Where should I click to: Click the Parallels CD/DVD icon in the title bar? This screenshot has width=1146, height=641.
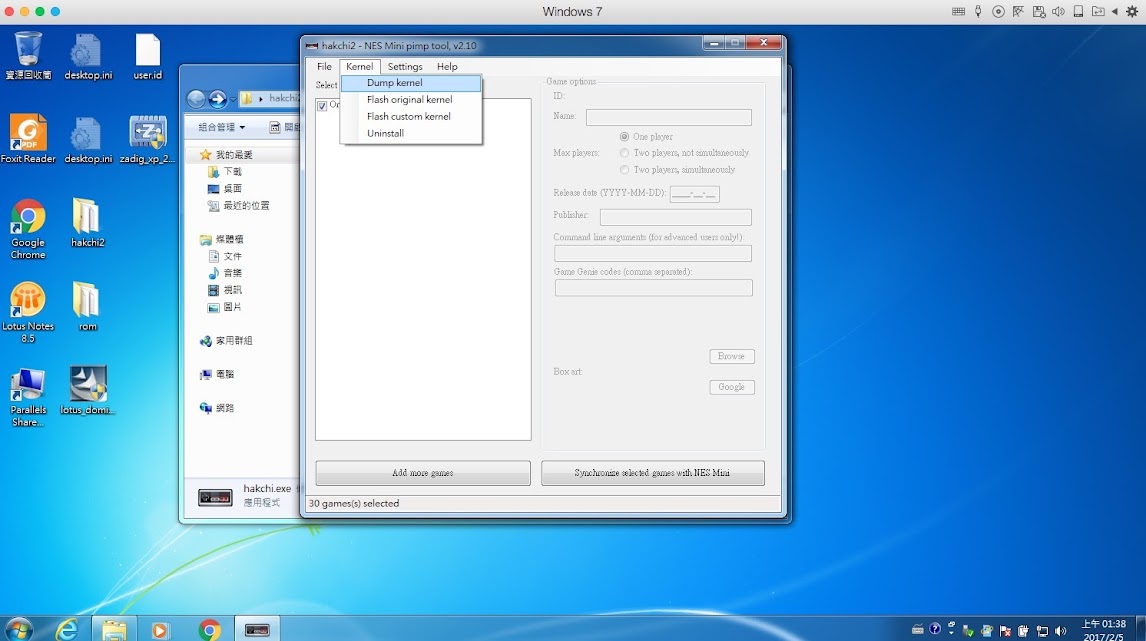click(998, 12)
